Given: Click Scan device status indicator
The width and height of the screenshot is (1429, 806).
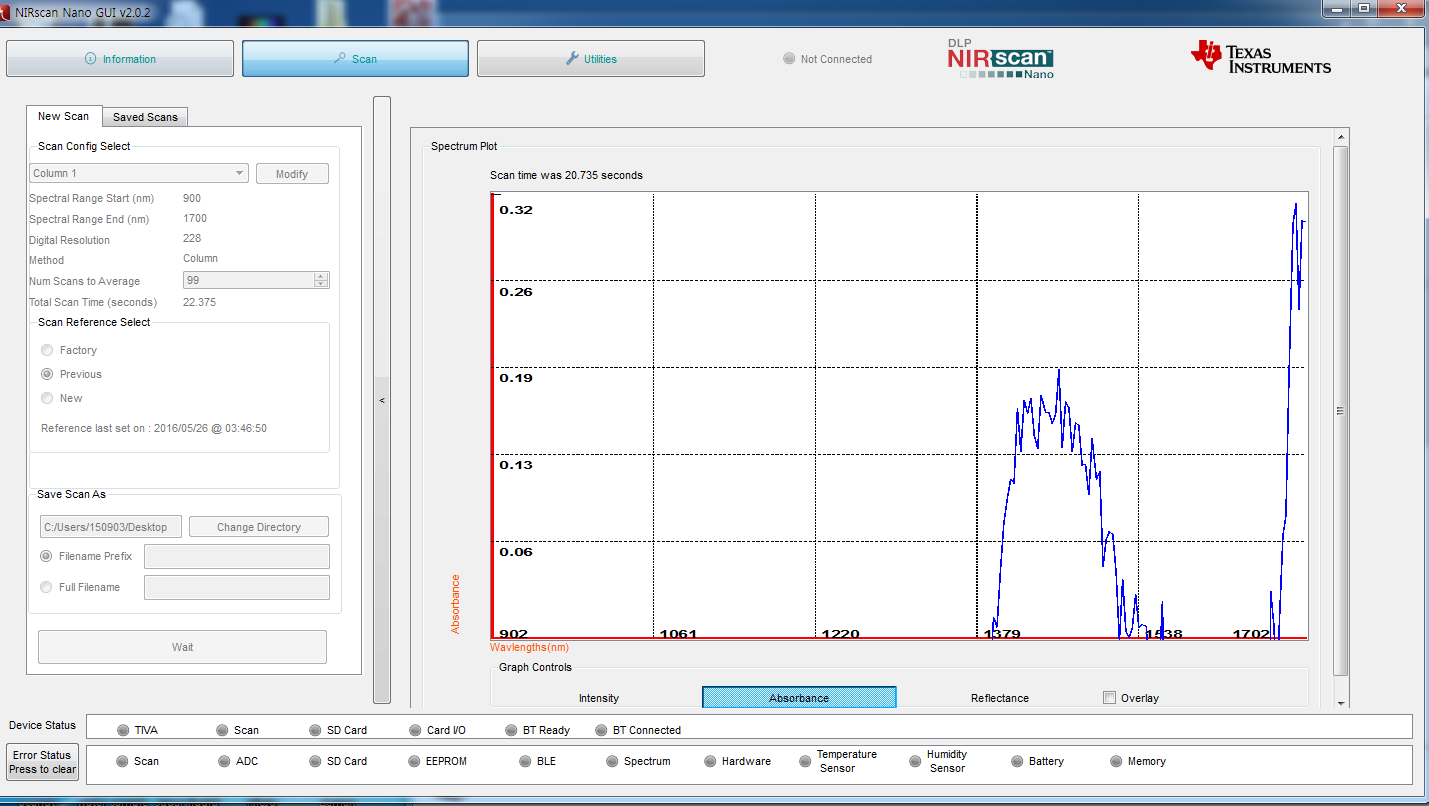Looking at the screenshot, I should click(222, 730).
